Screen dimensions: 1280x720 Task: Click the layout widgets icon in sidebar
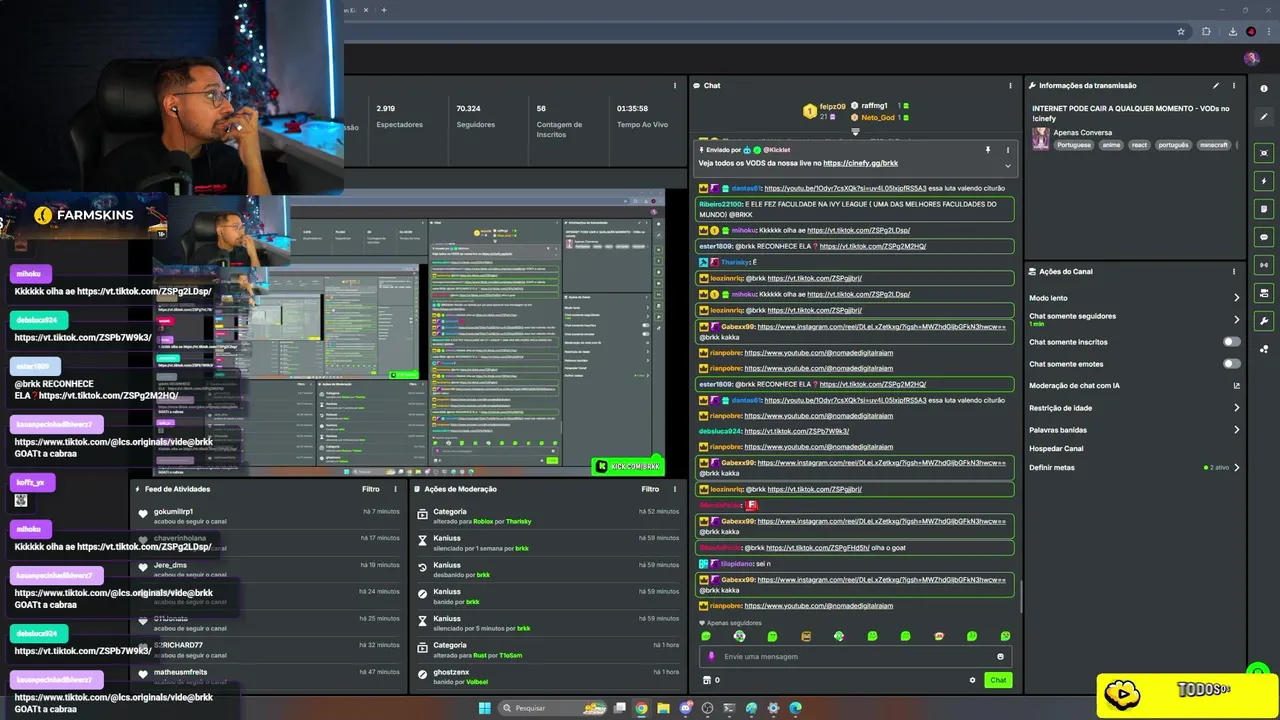(1265, 349)
